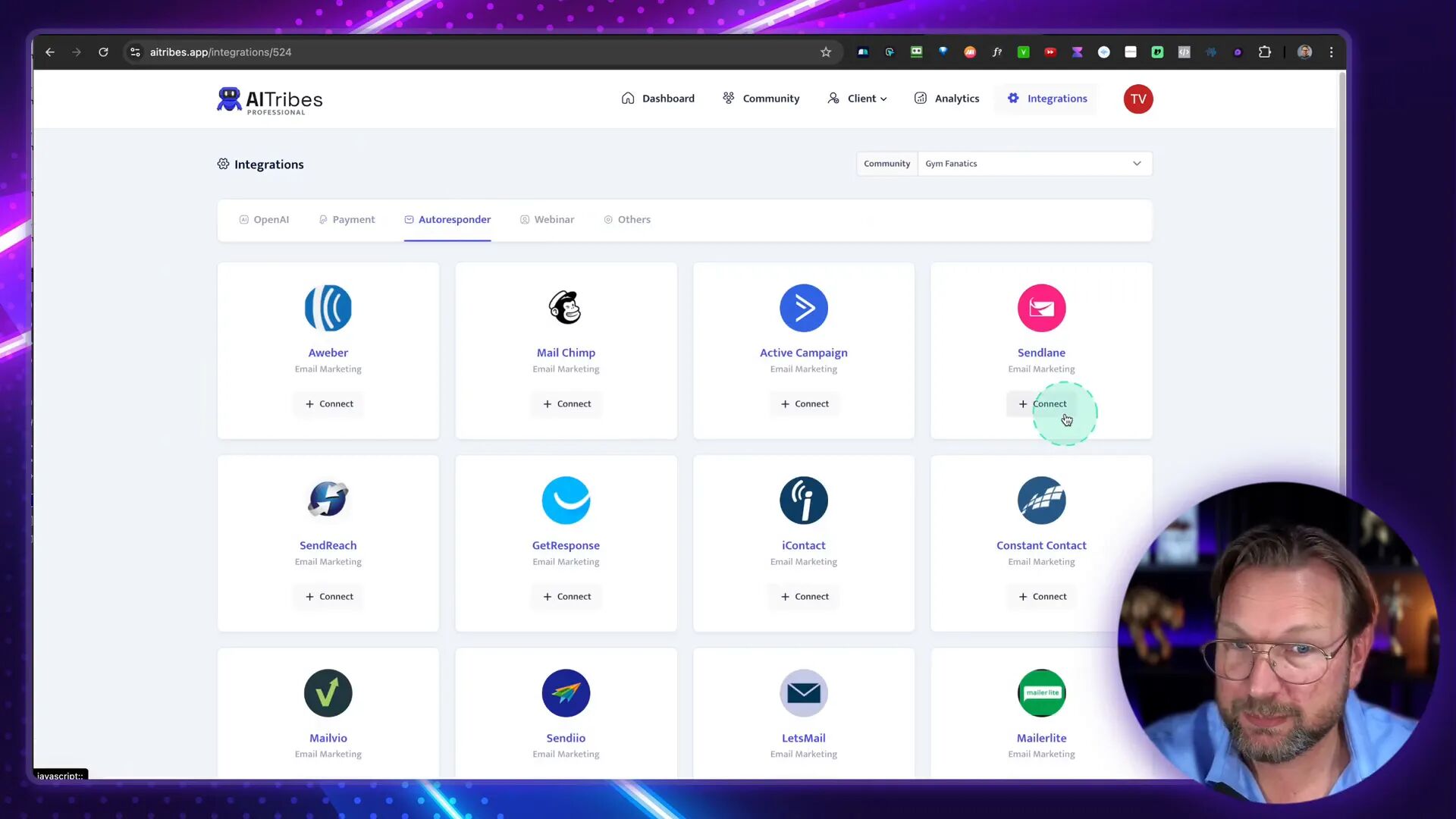Bookmark this page with the star
The height and width of the screenshot is (819, 1456).
coord(826,52)
